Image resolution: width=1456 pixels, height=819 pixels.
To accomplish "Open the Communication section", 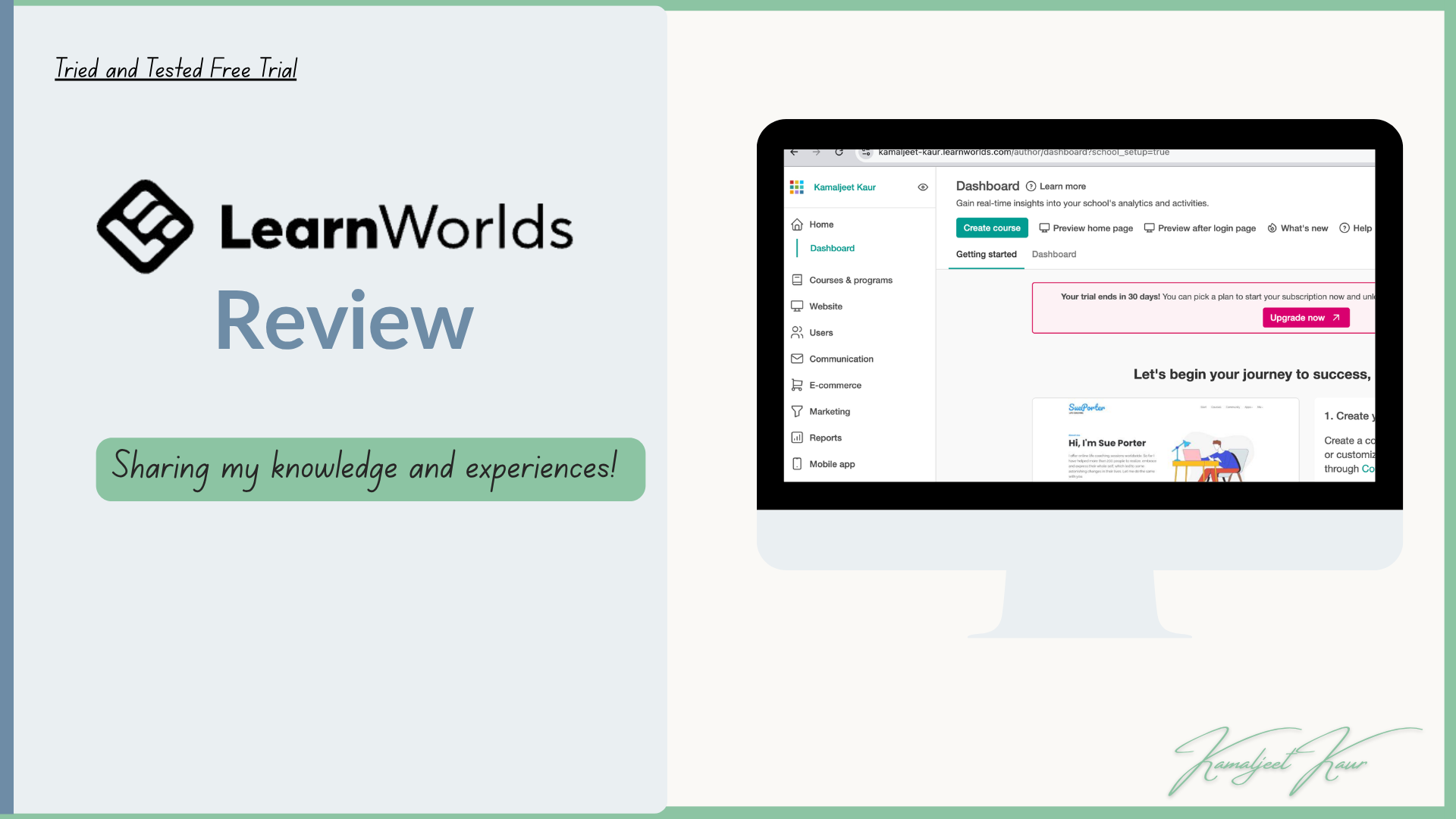I will (841, 359).
